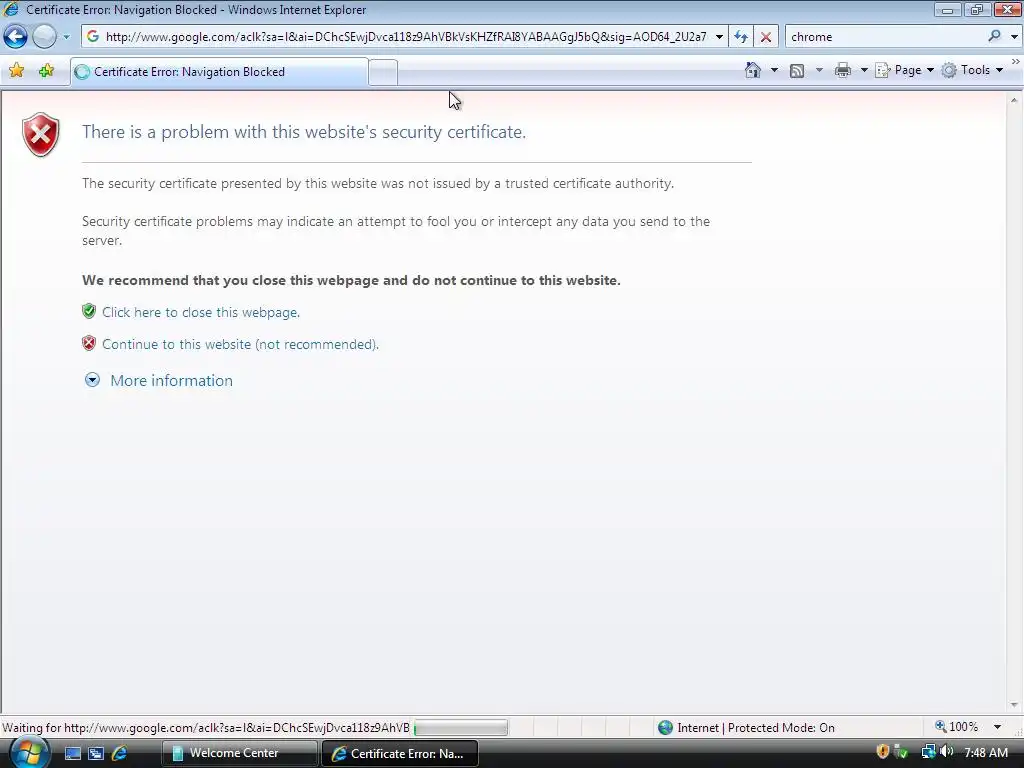Click the tray icon right of the security shield
This screenshot has height=768, width=1024.
point(901,752)
